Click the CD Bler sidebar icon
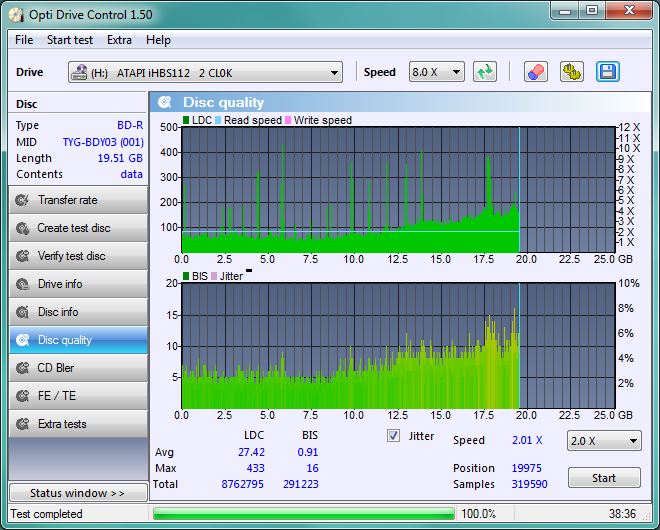The image size is (660, 530). pos(22,368)
